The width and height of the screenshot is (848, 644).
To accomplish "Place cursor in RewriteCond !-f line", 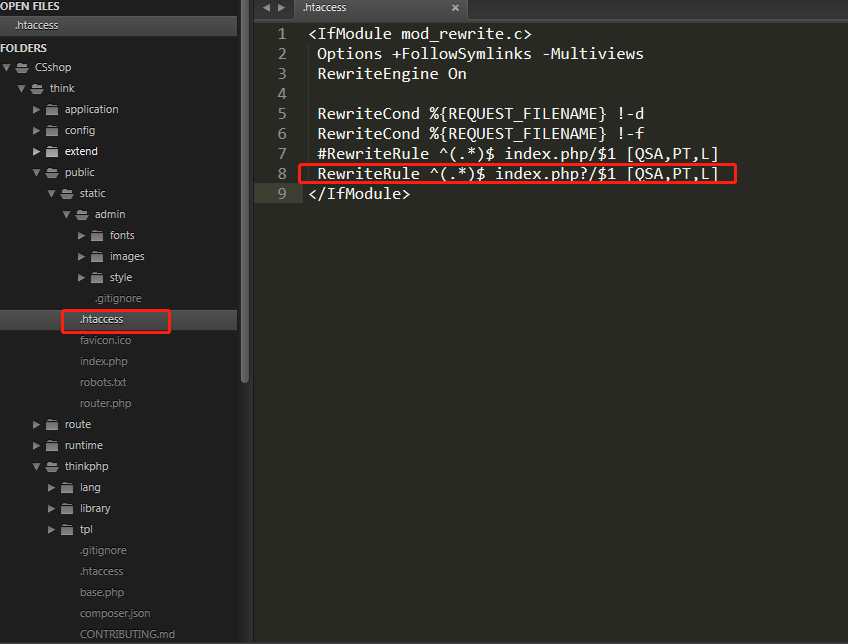I will coord(480,134).
